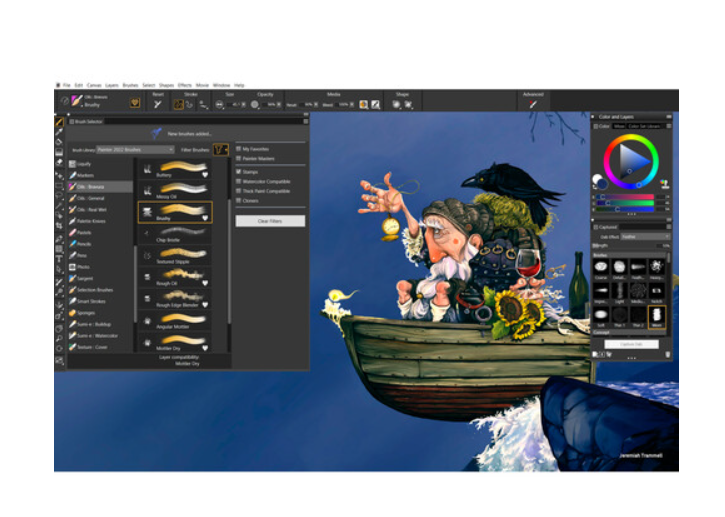Open the Window menu
Viewport: 725px width, 517px height.
221,85
